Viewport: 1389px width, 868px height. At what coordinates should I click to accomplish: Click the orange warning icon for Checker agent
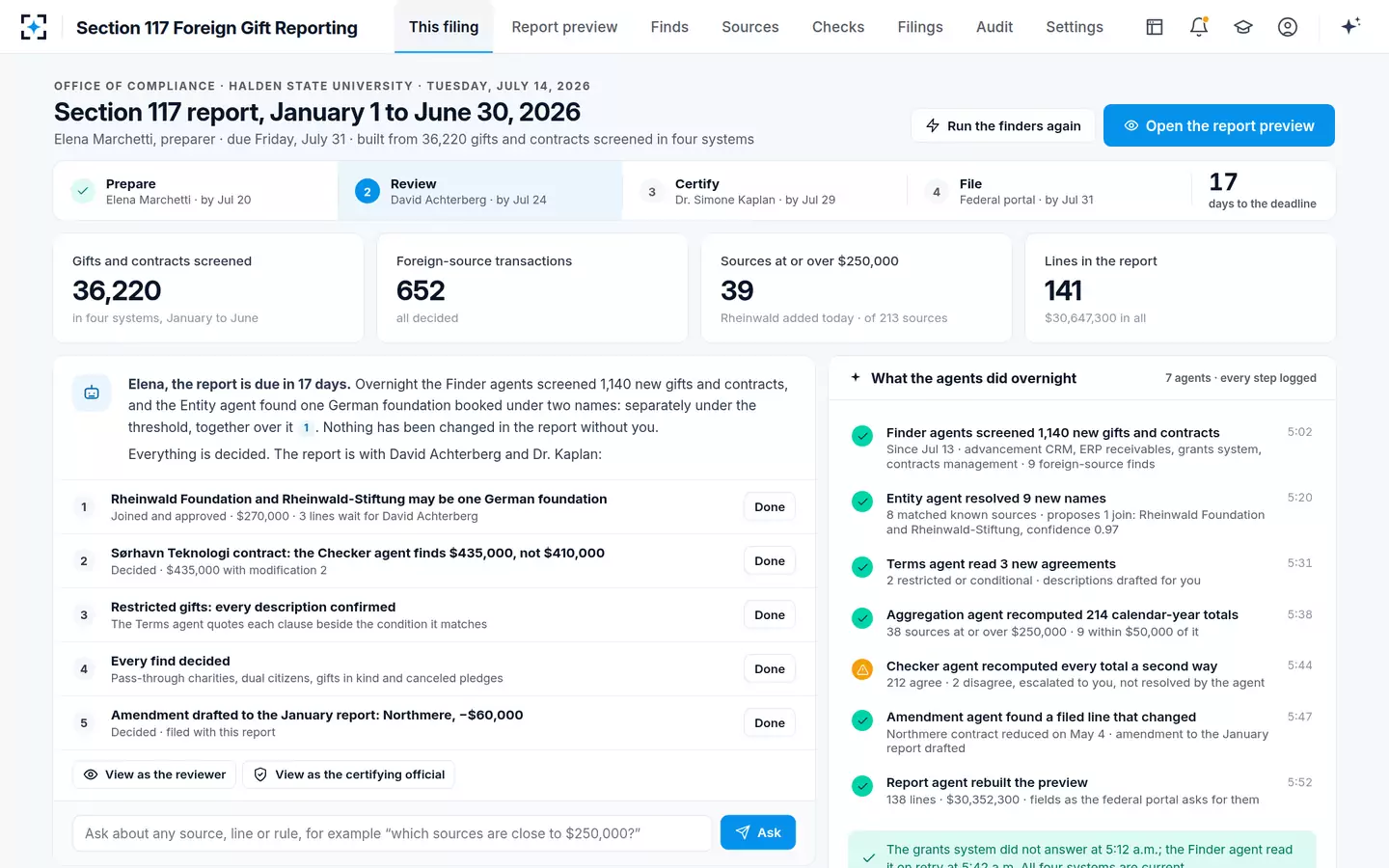coord(862,669)
